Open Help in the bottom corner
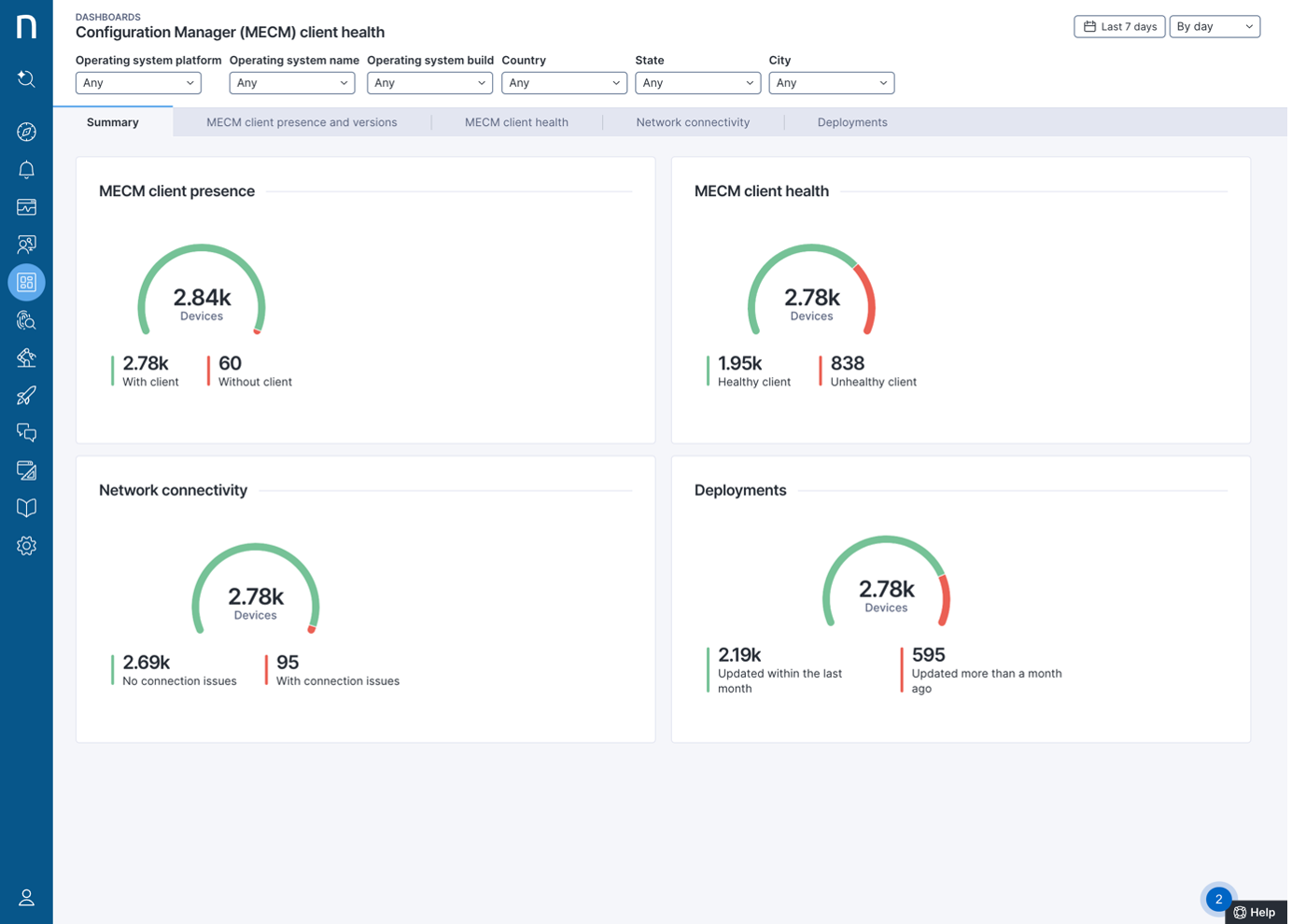Viewport: 1292px width, 924px height. [1258, 912]
